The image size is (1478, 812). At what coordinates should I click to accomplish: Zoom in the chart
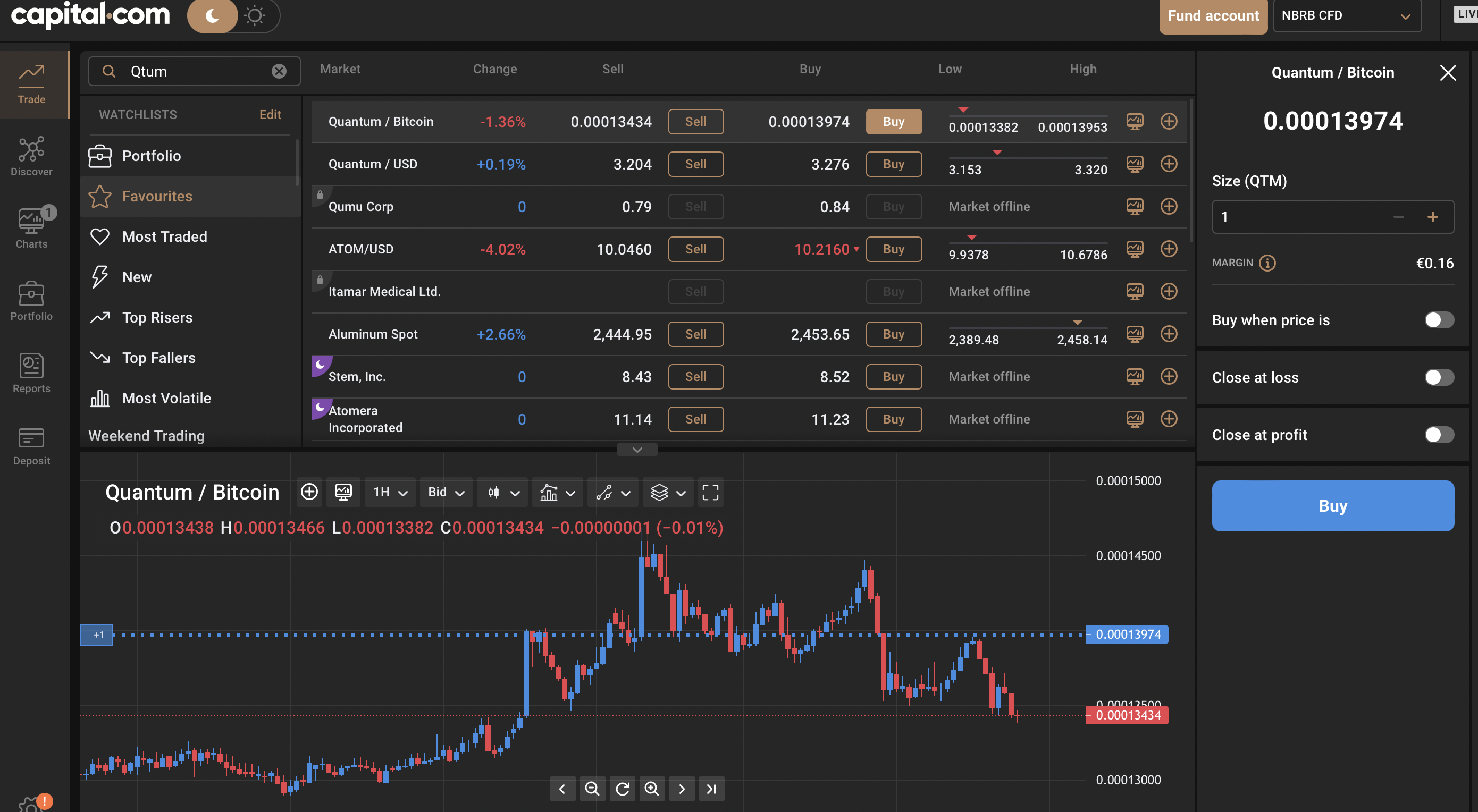tap(652, 789)
